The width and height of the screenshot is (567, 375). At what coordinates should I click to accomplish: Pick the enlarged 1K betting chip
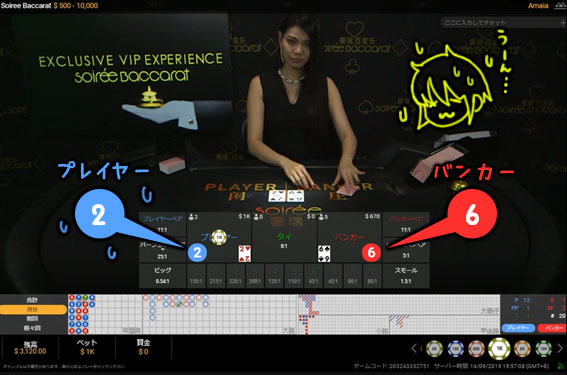[x=499, y=348]
